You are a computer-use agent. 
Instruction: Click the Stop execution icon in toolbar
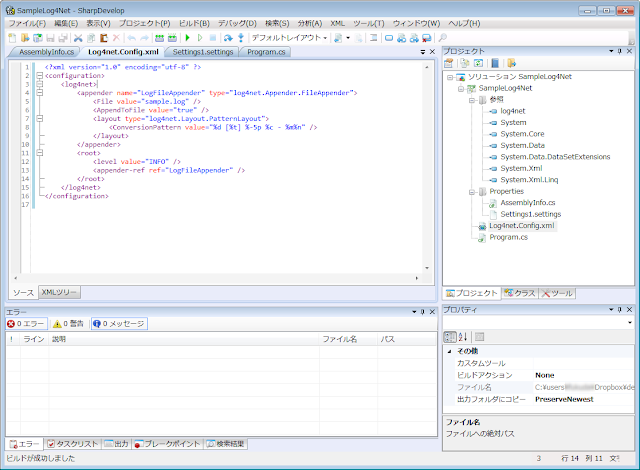click(x=212, y=37)
